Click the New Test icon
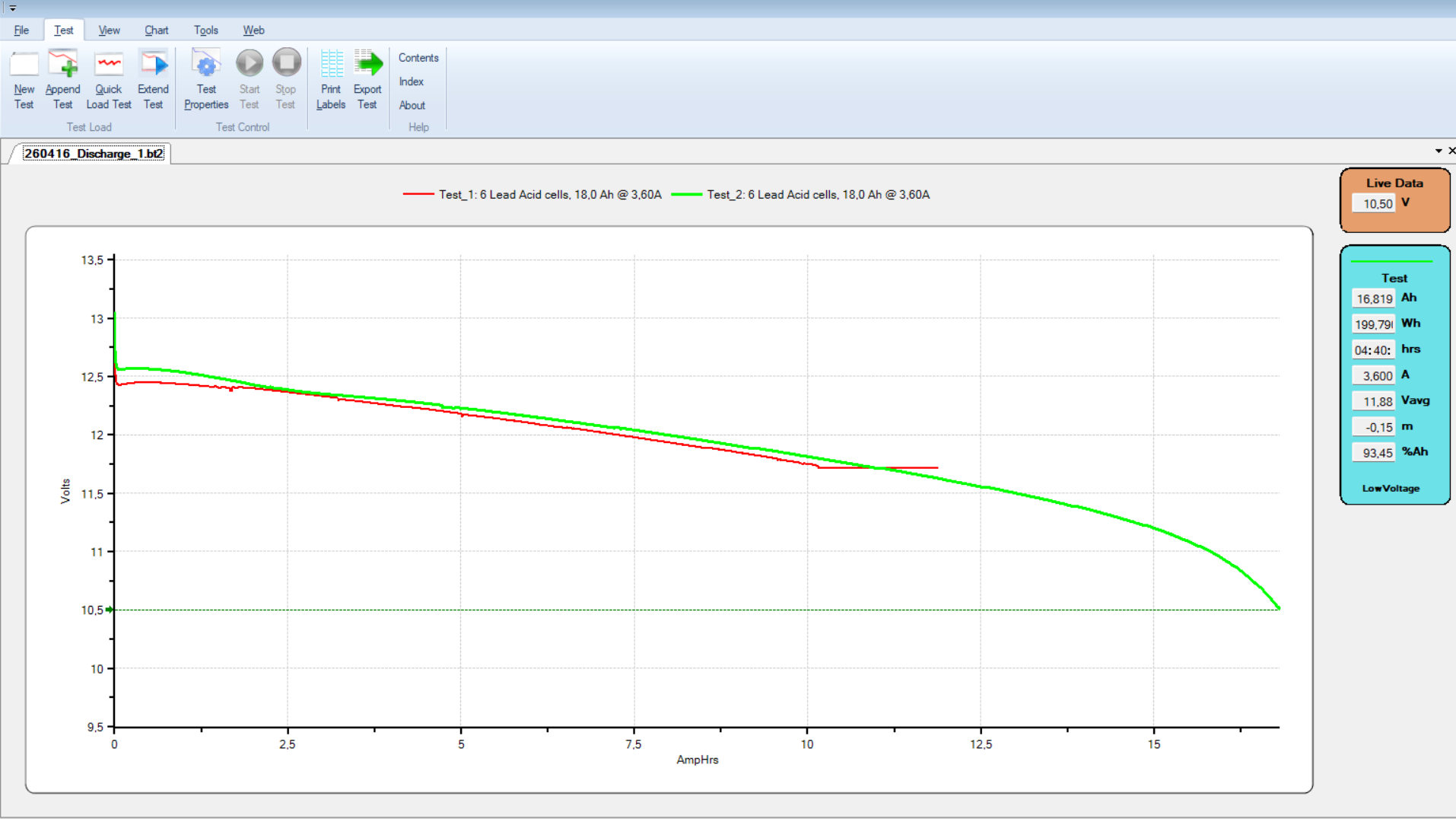The image size is (1456, 819). (24, 65)
